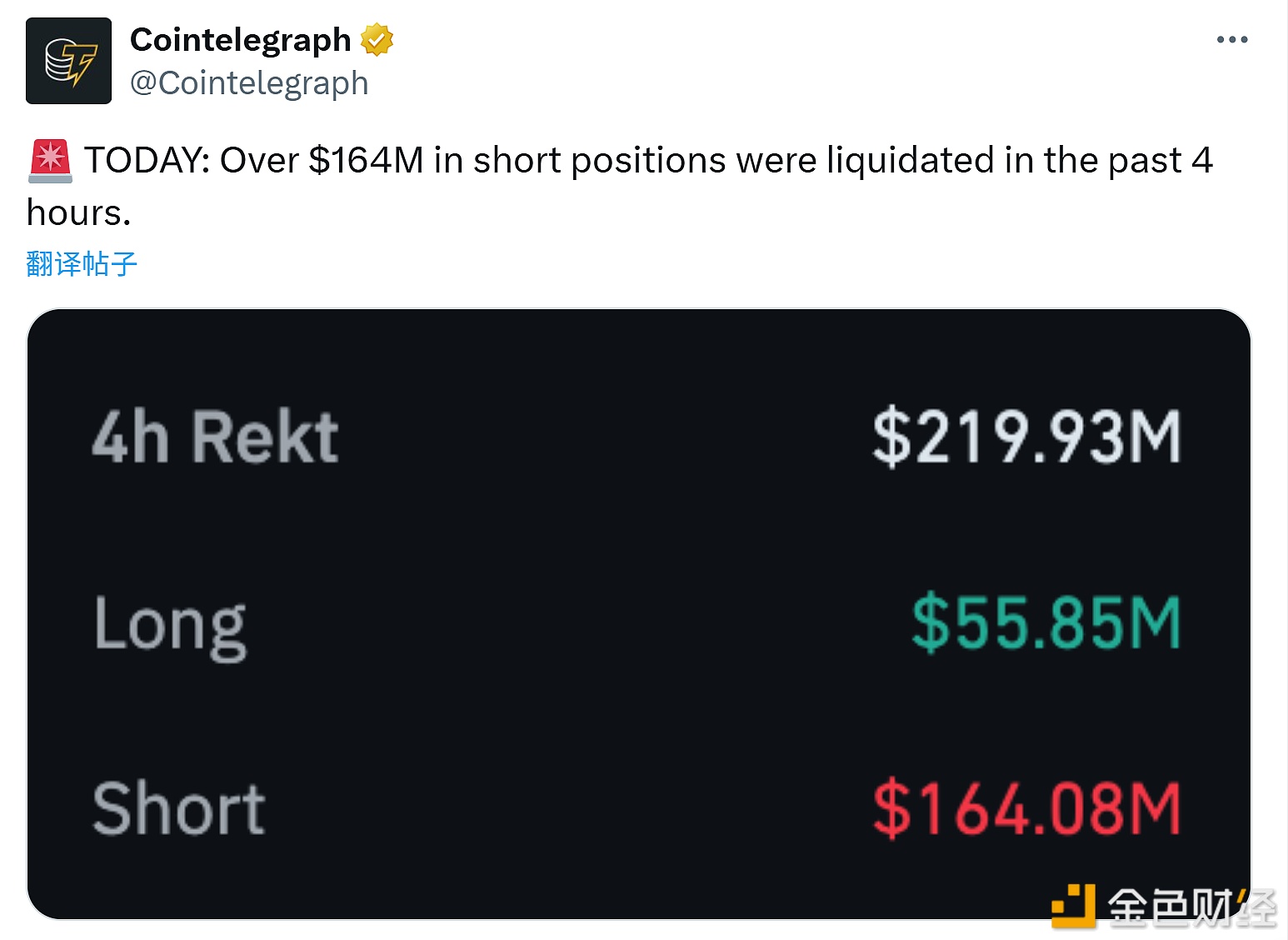Click the gold verified badge
This screenshot has width=1288, height=940.
(x=377, y=40)
